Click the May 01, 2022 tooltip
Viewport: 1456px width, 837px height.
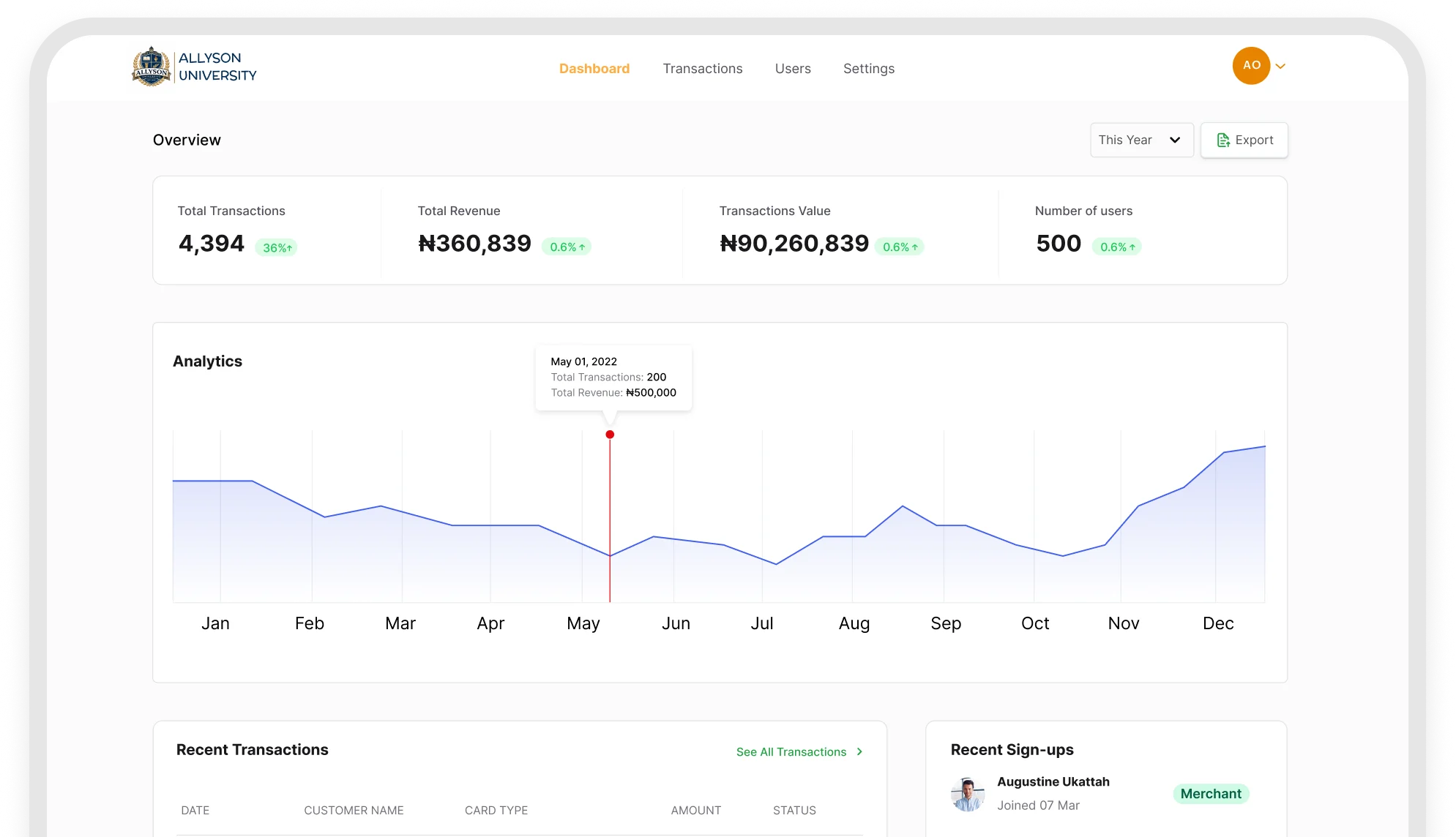[x=613, y=378]
